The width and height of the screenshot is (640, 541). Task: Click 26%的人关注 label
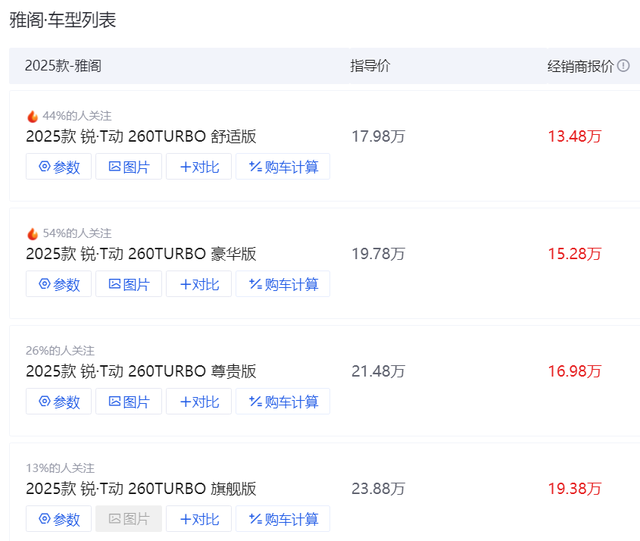click(x=60, y=351)
